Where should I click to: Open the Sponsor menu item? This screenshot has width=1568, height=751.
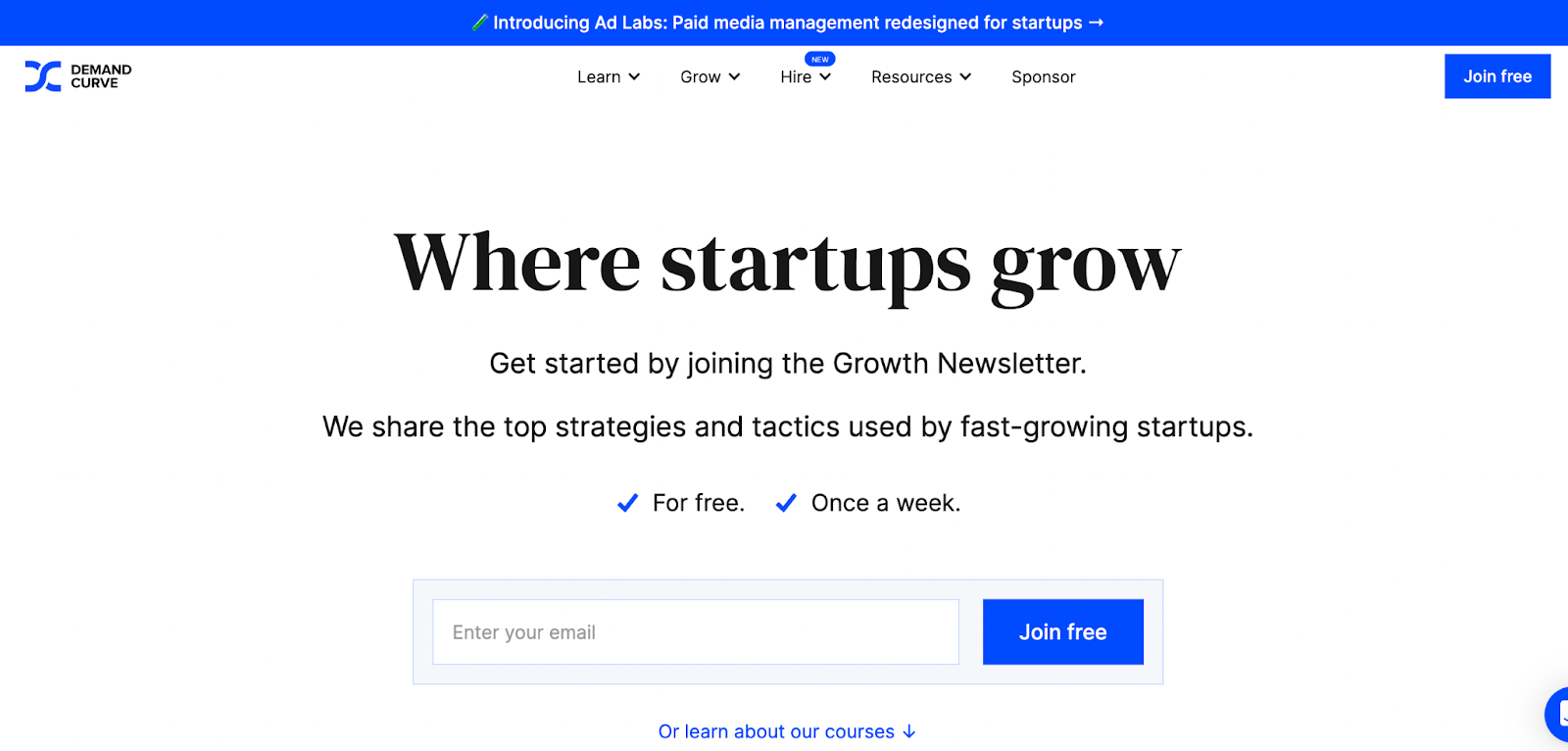pos(1044,76)
